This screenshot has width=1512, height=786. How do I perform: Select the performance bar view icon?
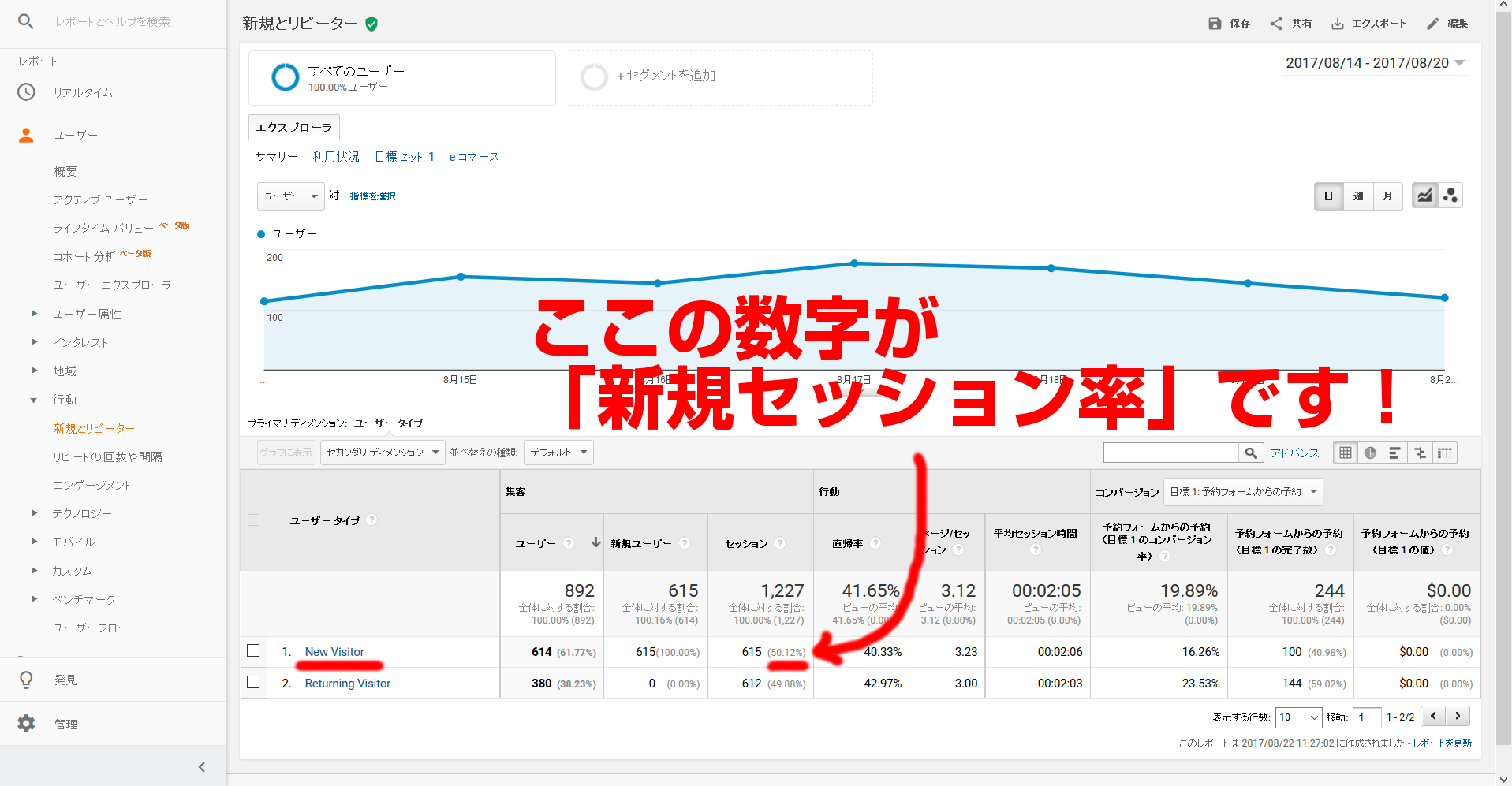[1394, 453]
